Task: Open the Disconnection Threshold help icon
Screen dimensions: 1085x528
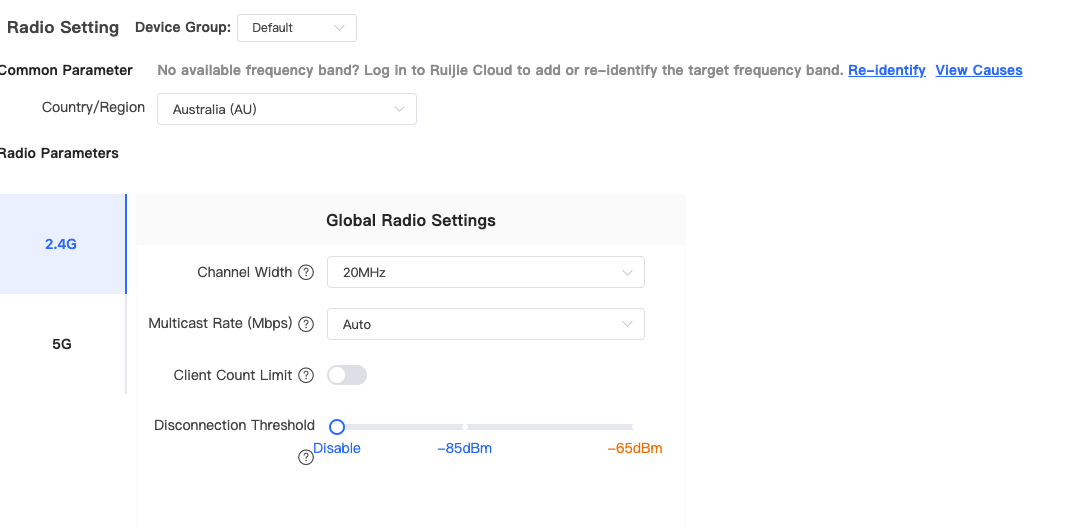Action: [306, 457]
